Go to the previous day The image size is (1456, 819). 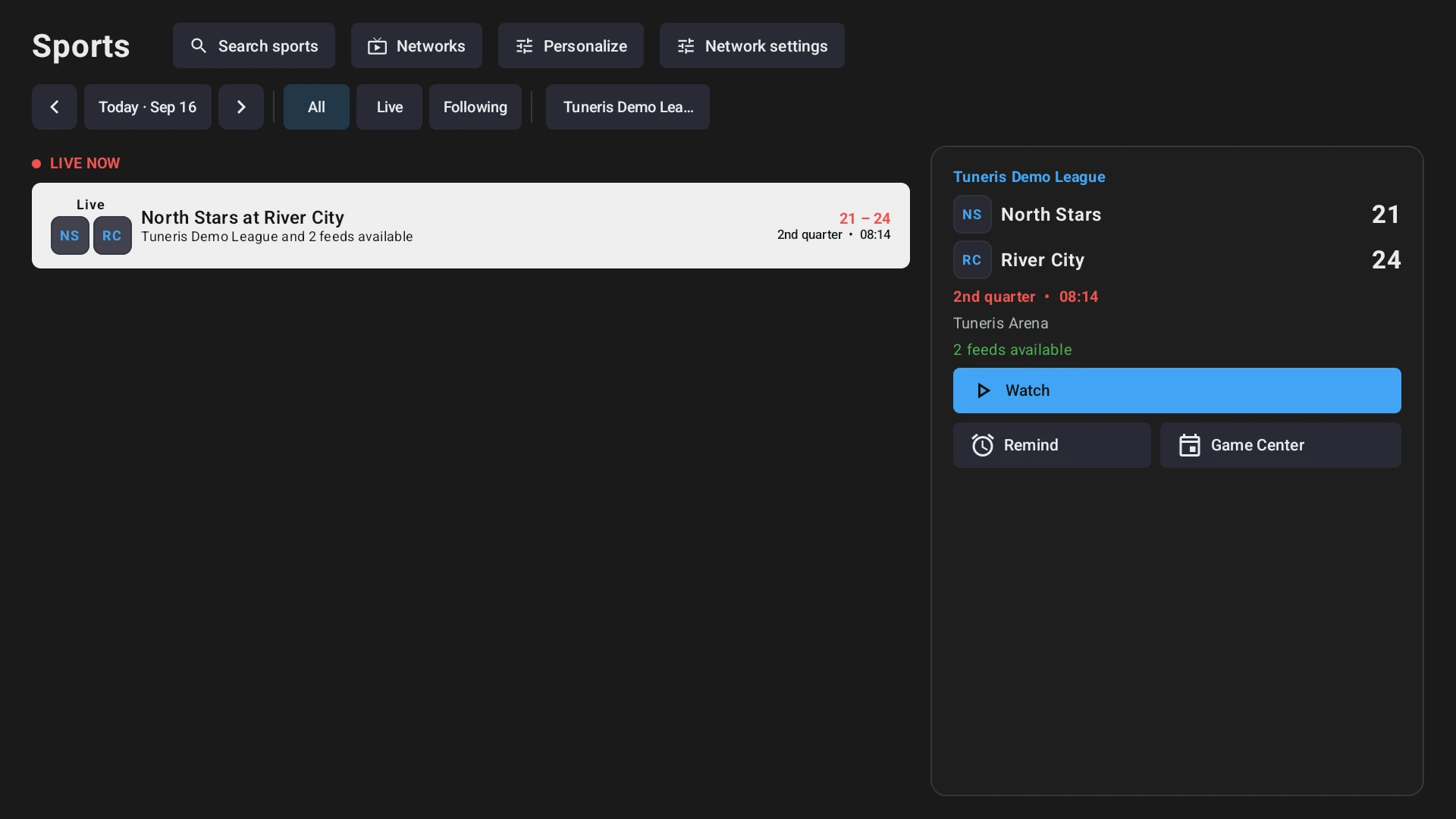tap(55, 107)
